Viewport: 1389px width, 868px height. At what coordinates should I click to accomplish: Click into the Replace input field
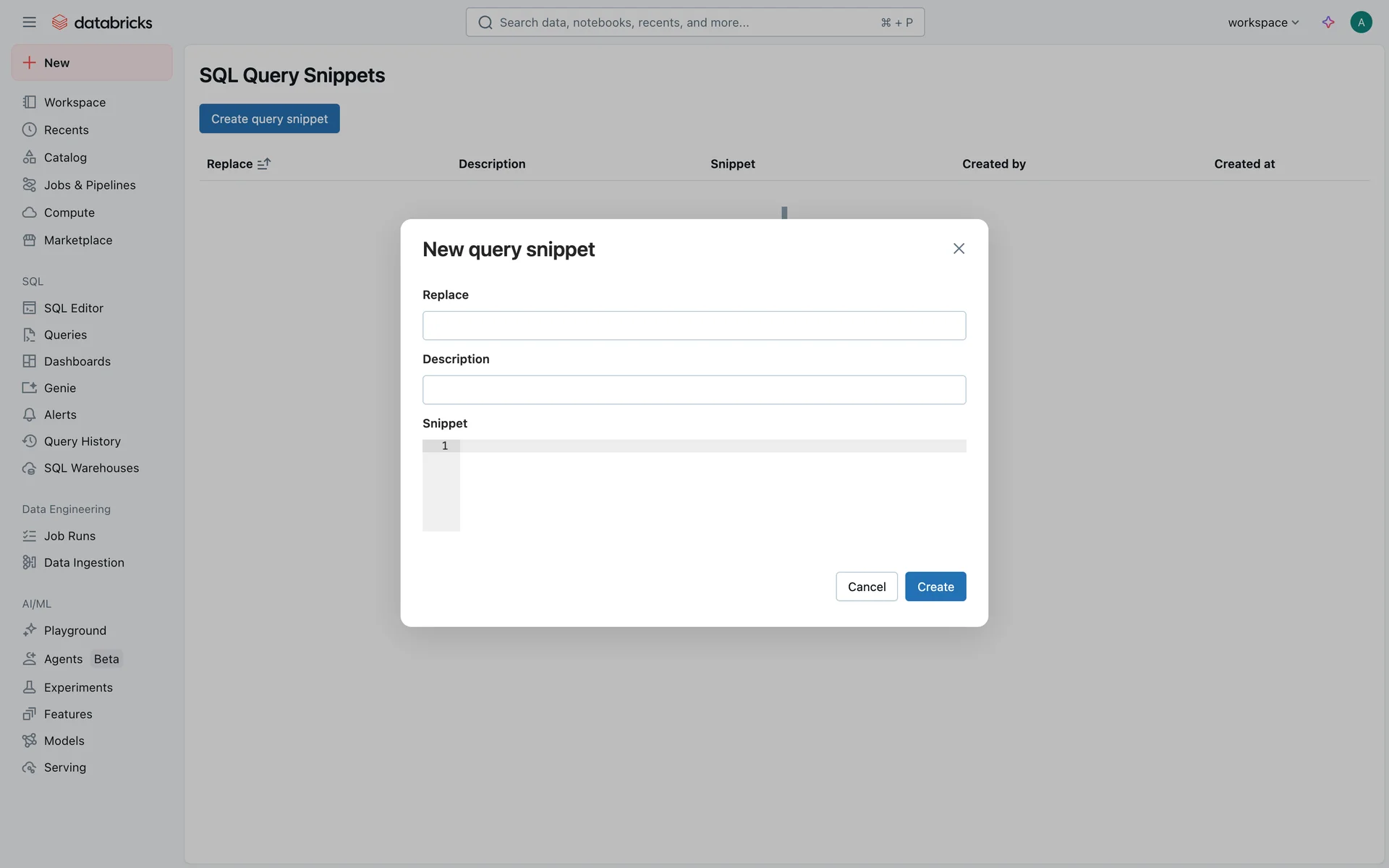(x=694, y=325)
